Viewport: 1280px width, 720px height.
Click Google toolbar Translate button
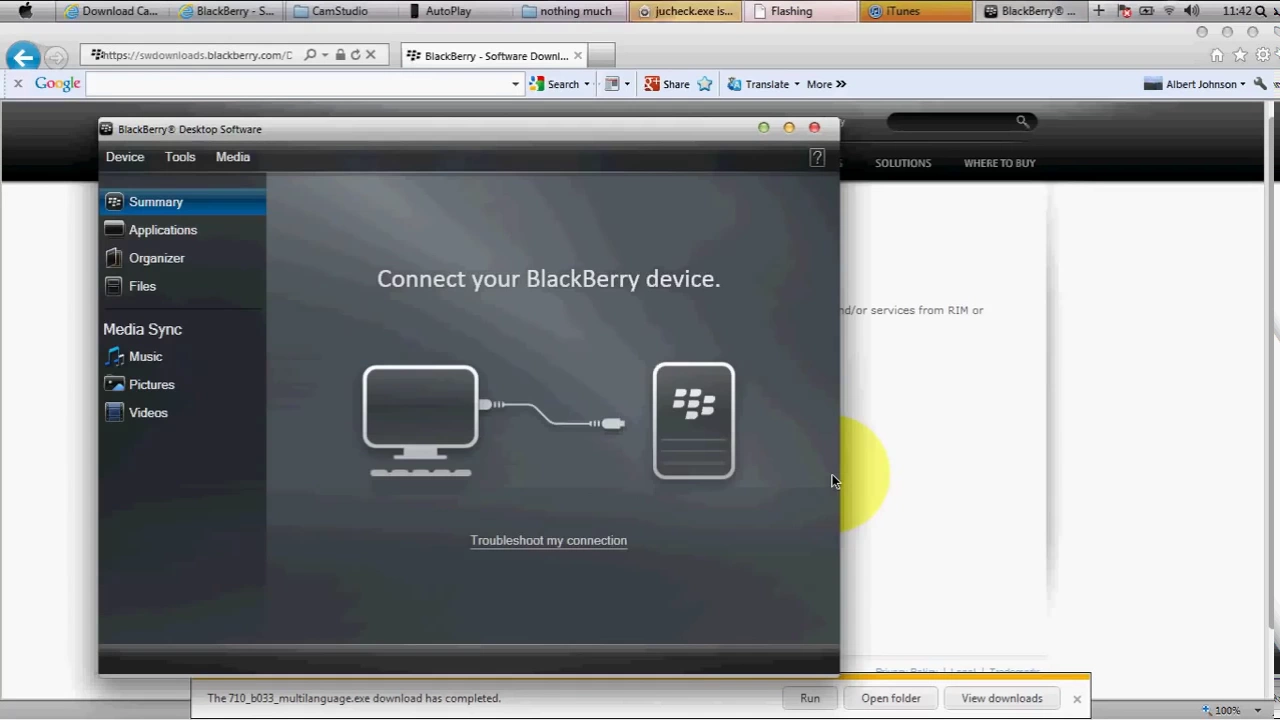coord(759,84)
